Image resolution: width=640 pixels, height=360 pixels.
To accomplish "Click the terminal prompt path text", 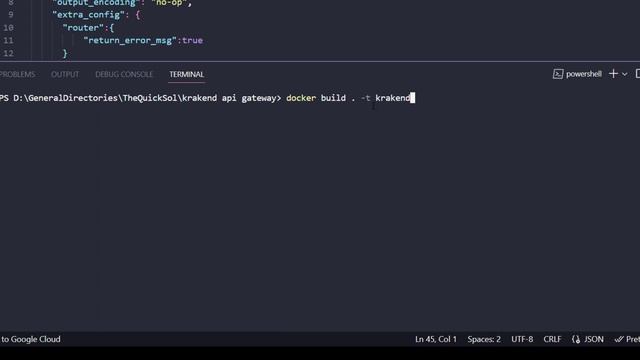I will point(140,98).
